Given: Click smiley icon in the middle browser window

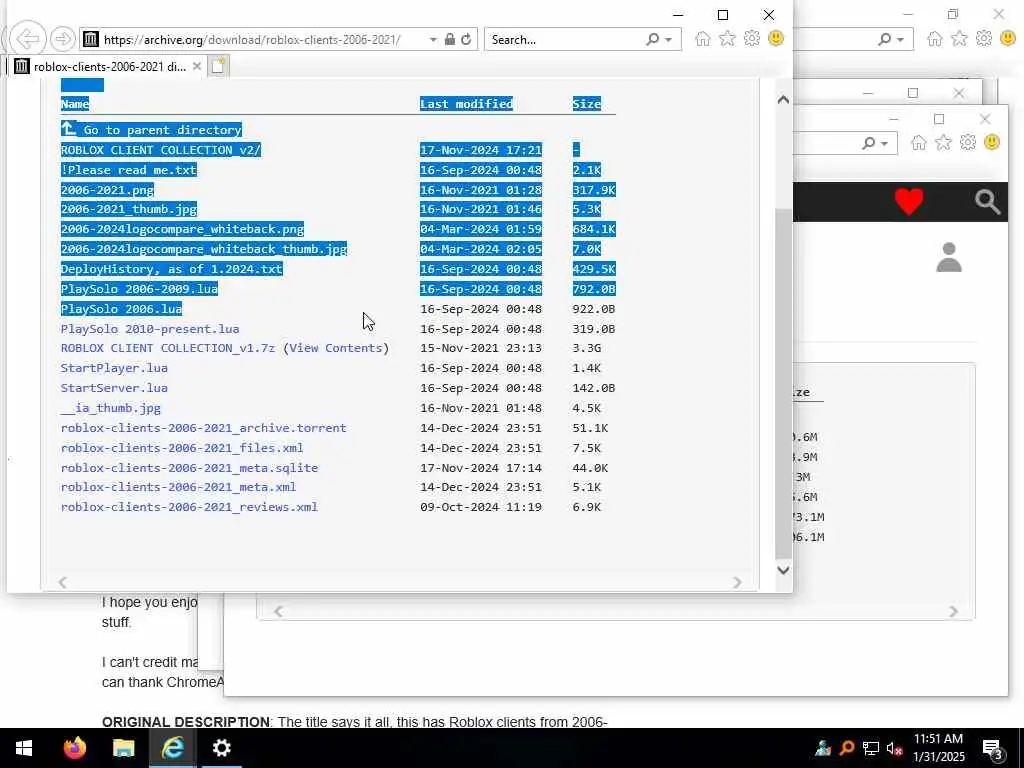Looking at the screenshot, I should tap(991, 142).
